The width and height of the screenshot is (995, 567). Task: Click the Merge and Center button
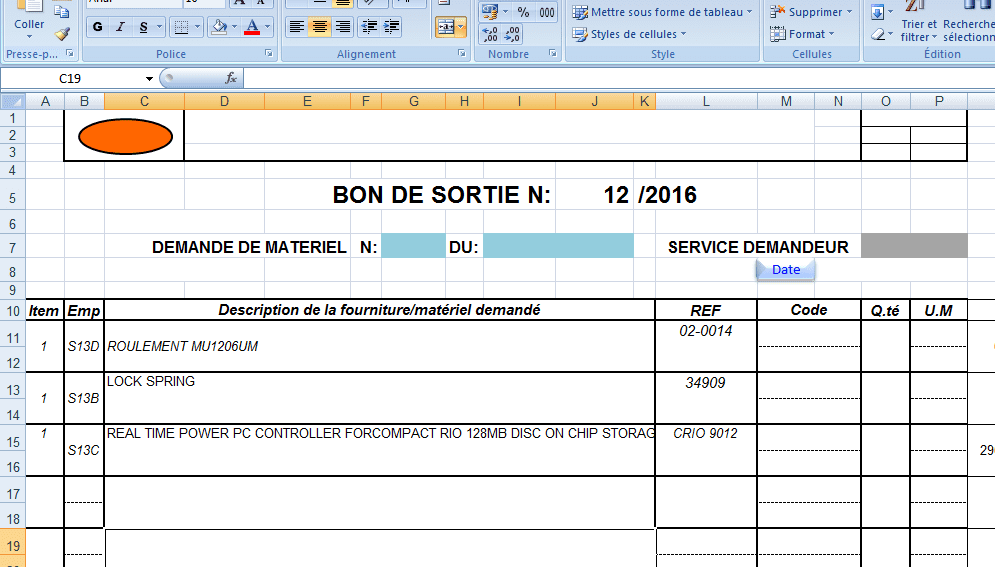coord(445,27)
